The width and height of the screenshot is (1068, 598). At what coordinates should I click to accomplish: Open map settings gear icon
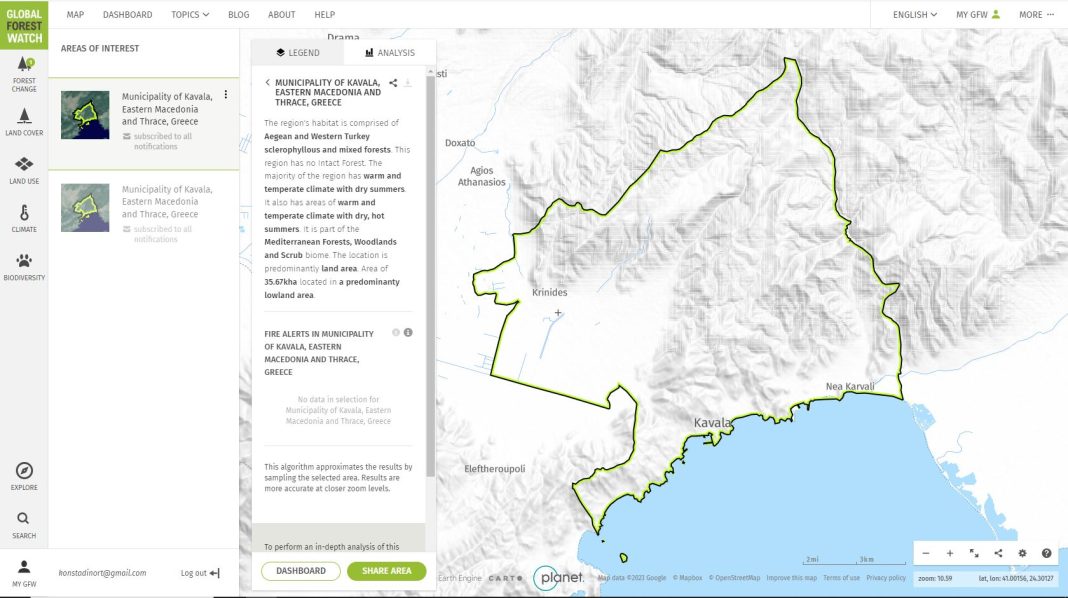click(1022, 553)
